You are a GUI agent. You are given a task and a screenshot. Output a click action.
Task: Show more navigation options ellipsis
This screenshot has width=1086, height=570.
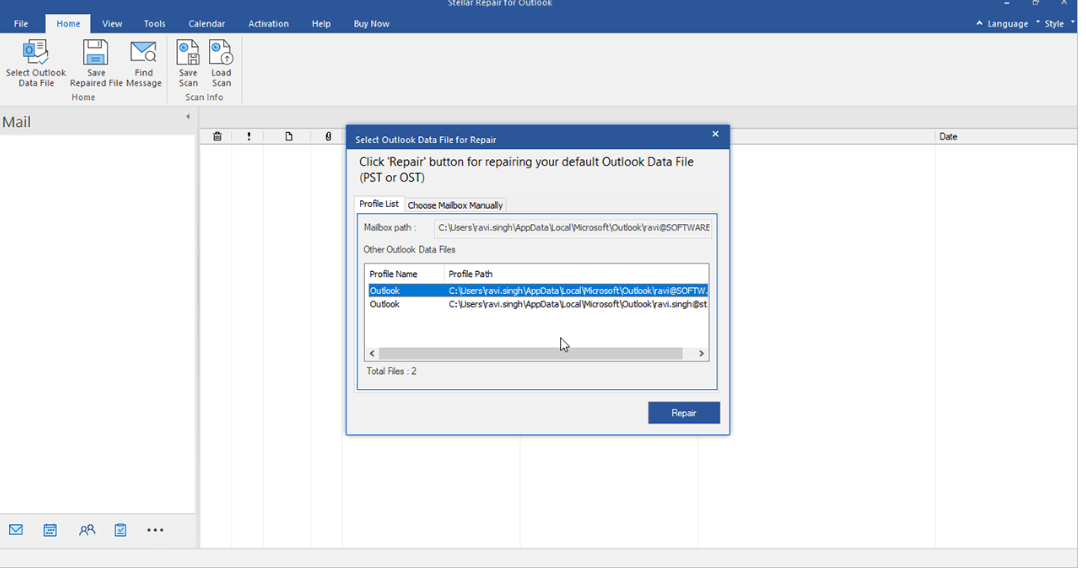(155, 530)
